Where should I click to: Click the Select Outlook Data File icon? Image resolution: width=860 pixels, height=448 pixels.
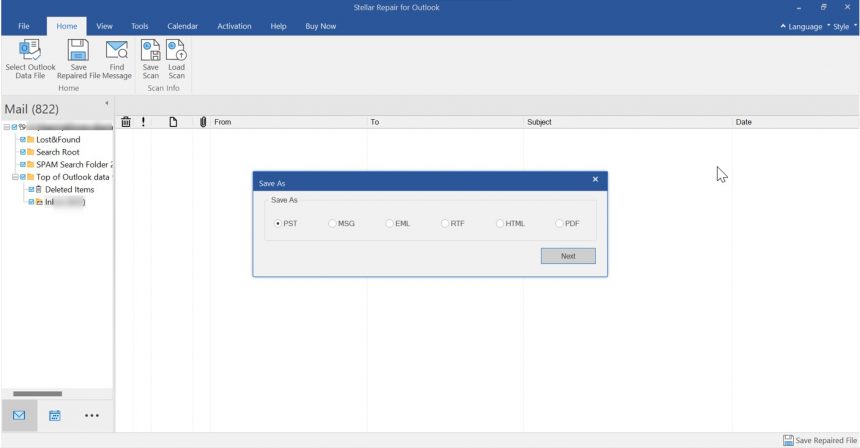[30, 50]
